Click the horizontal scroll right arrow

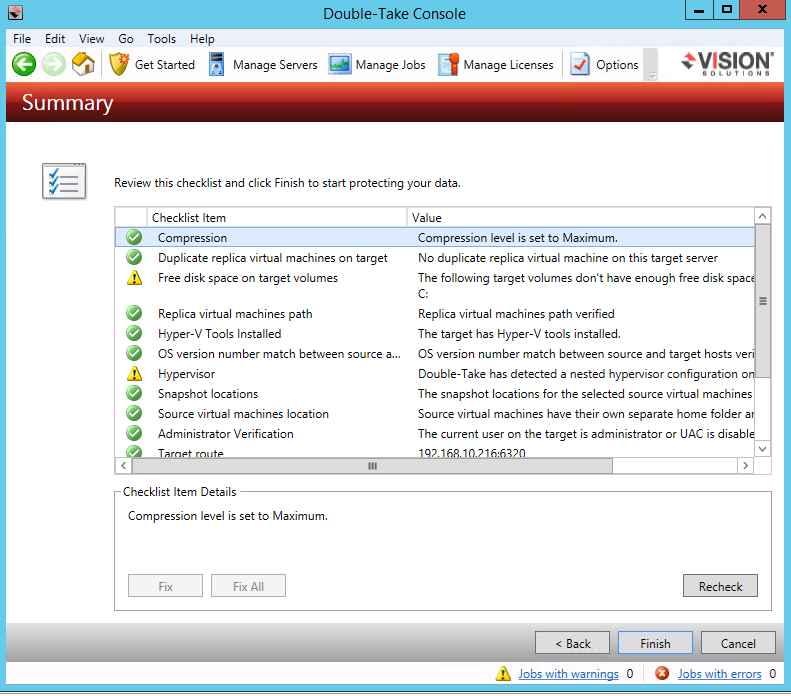tap(746, 466)
